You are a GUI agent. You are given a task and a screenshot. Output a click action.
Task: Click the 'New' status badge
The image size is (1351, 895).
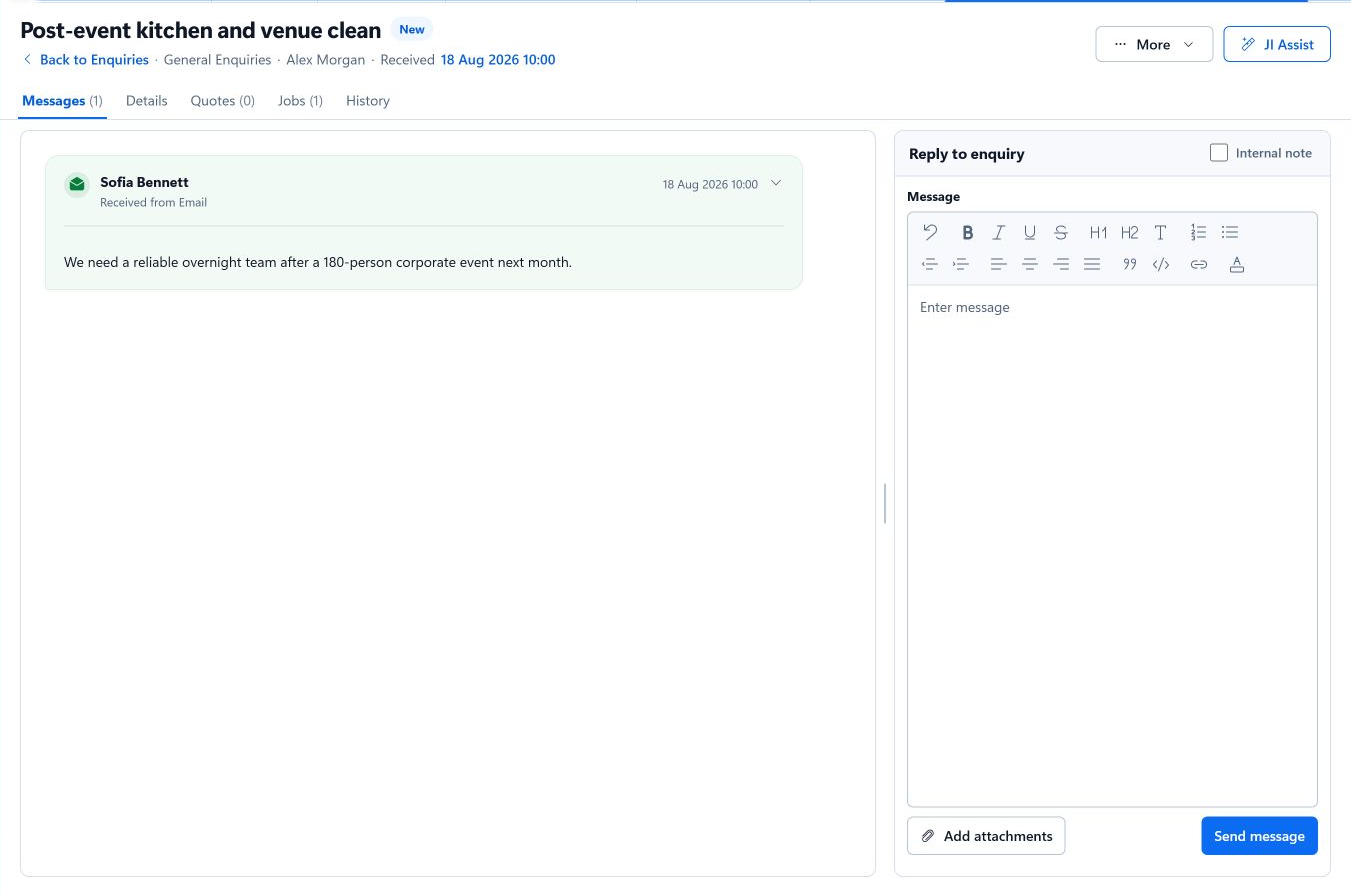(x=412, y=30)
